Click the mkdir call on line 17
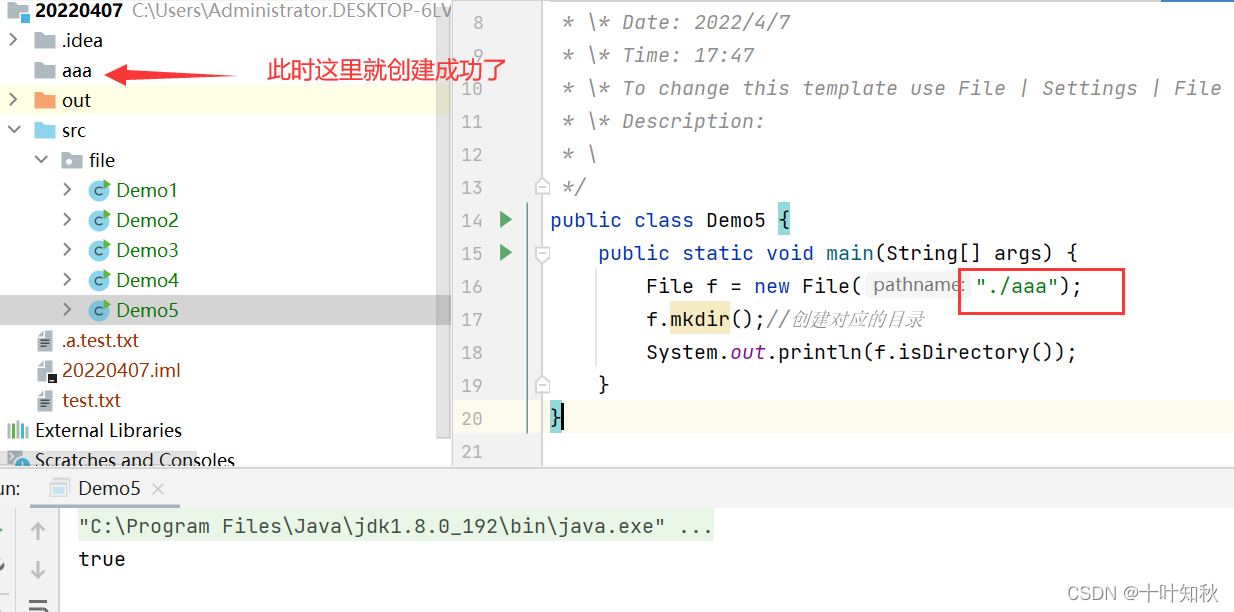The height and width of the screenshot is (612, 1234). pyautogui.click(x=699, y=319)
